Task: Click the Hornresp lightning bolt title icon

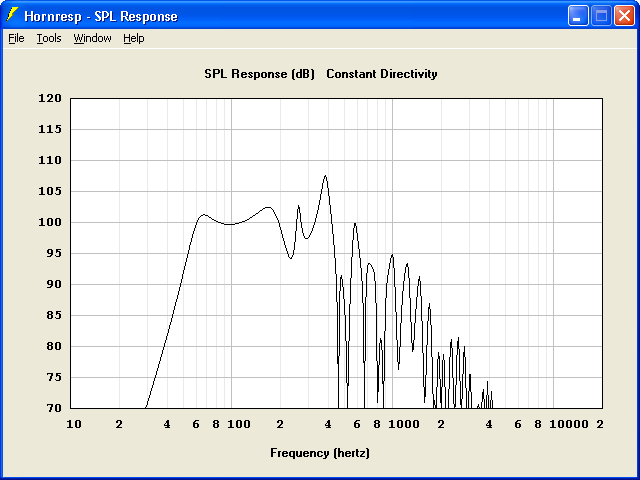Action: pos(12,15)
